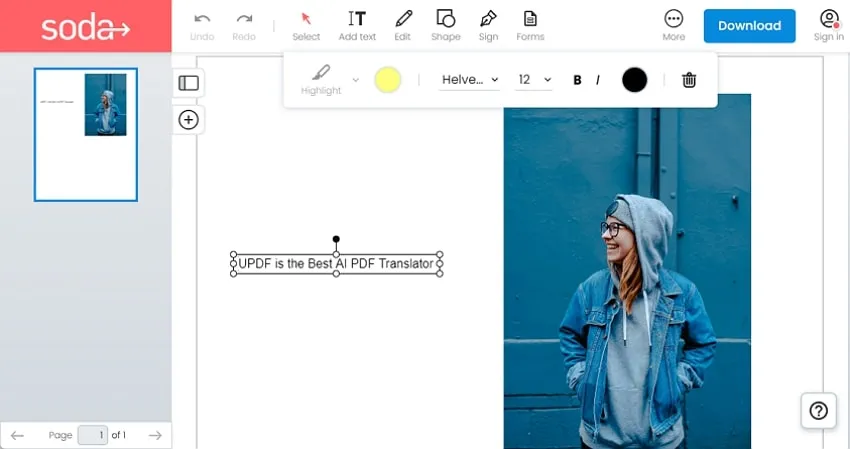Image resolution: width=850 pixels, height=449 pixels.
Task: Click the Soda logo
Action: point(86,27)
